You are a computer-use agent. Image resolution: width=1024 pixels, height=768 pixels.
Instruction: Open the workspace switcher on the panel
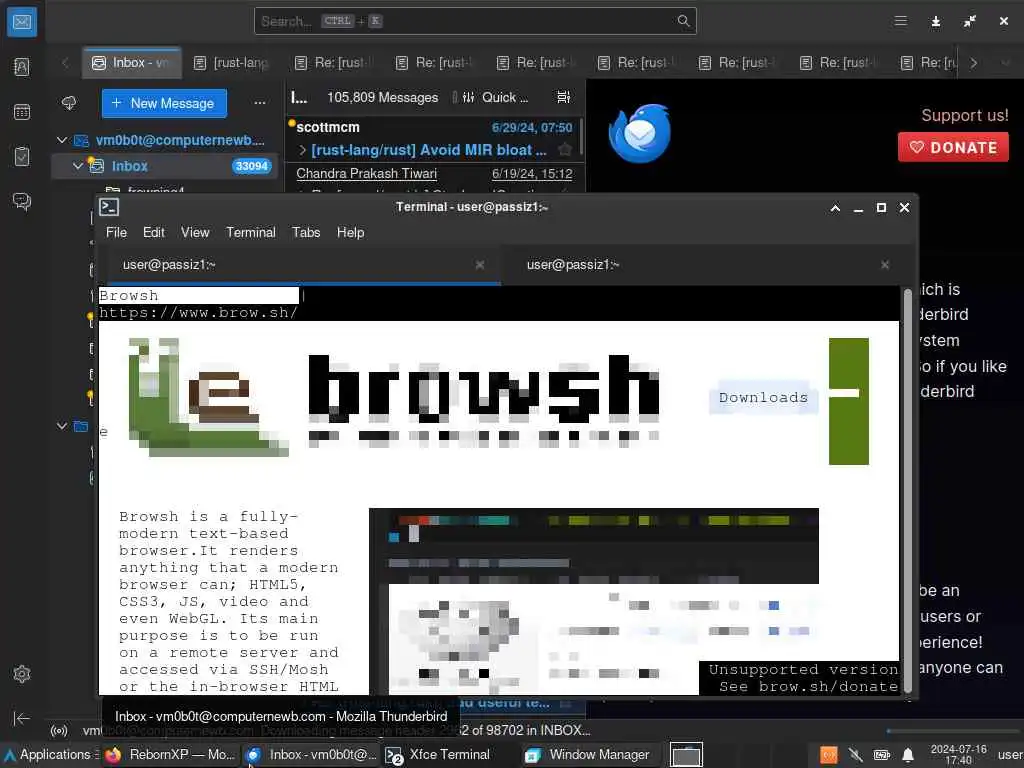[686, 755]
